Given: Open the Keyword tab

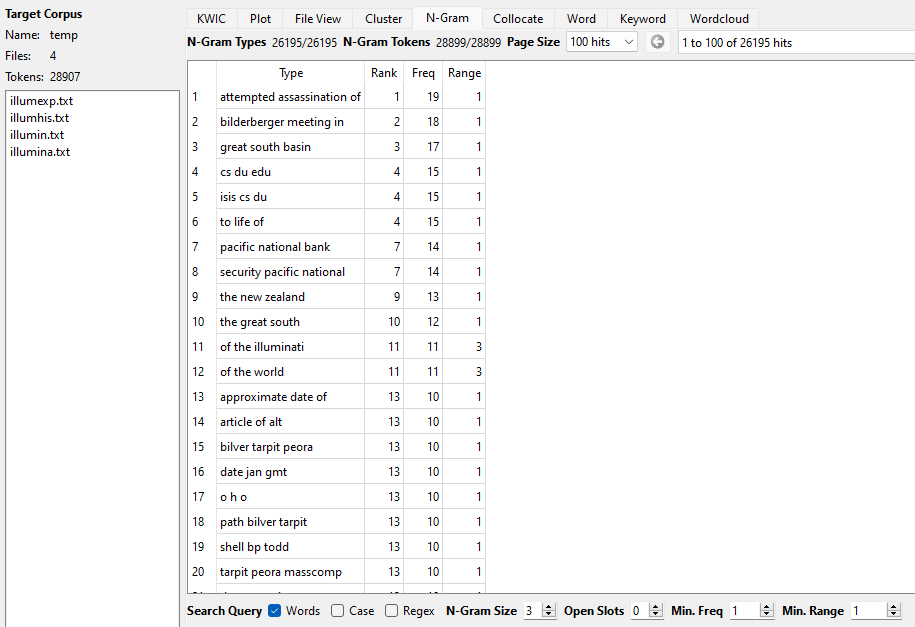Looking at the screenshot, I should [x=642, y=19].
